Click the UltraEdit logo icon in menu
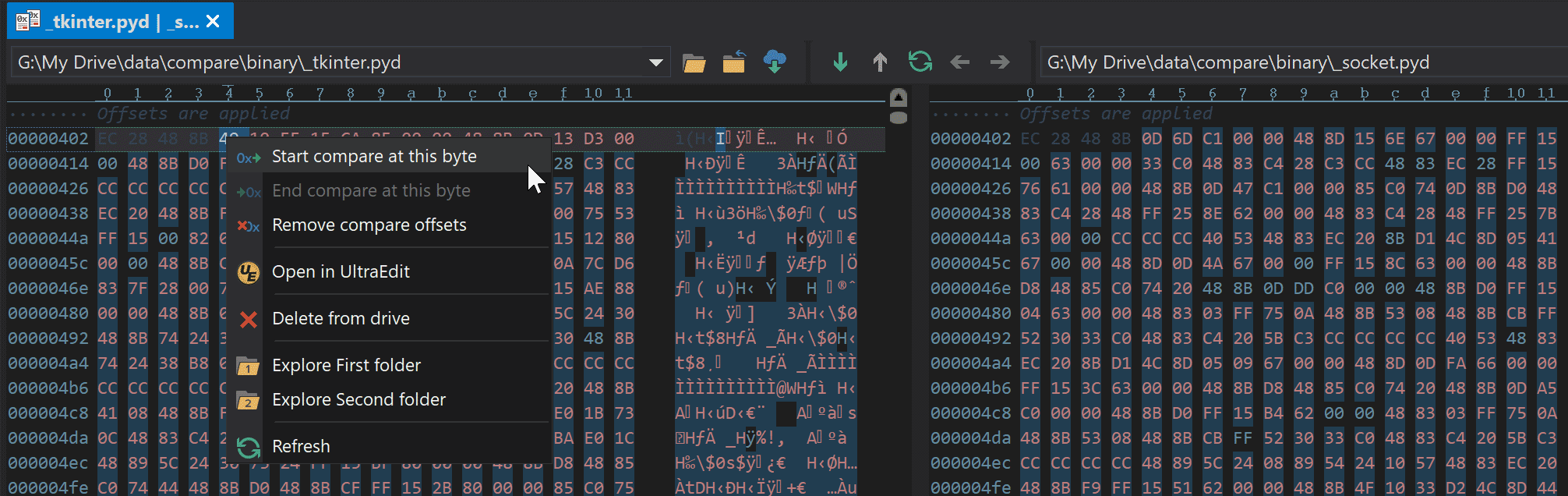This screenshot has width=1568, height=496. click(249, 272)
